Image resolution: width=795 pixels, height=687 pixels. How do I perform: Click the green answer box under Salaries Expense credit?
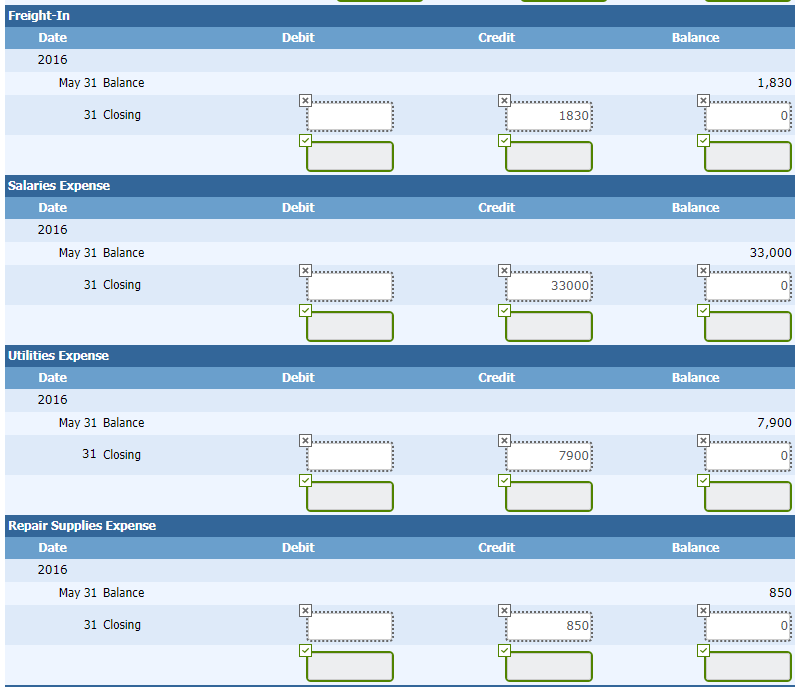pos(549,326)
